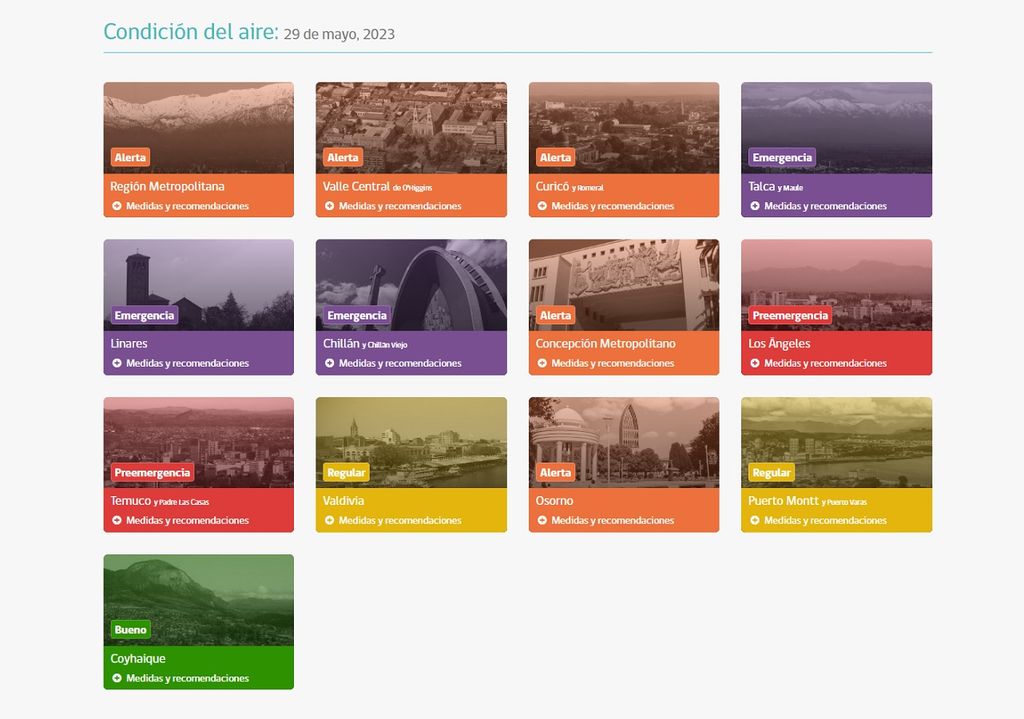
Task: Click plus icon under Región Metropolitana
Action: click(117, 206)
